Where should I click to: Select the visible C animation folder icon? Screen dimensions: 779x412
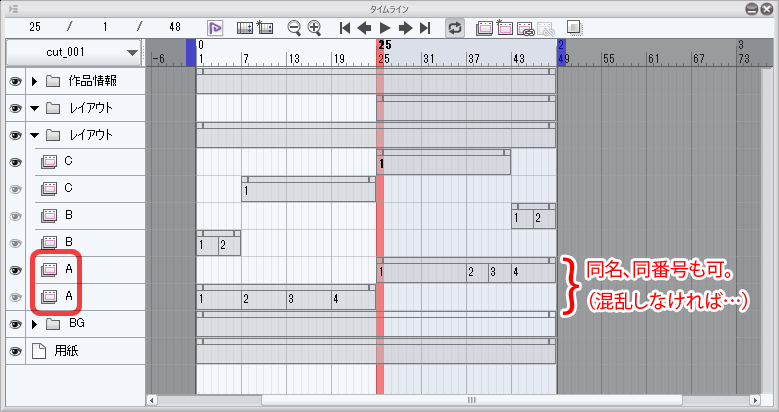pos(49,162)
